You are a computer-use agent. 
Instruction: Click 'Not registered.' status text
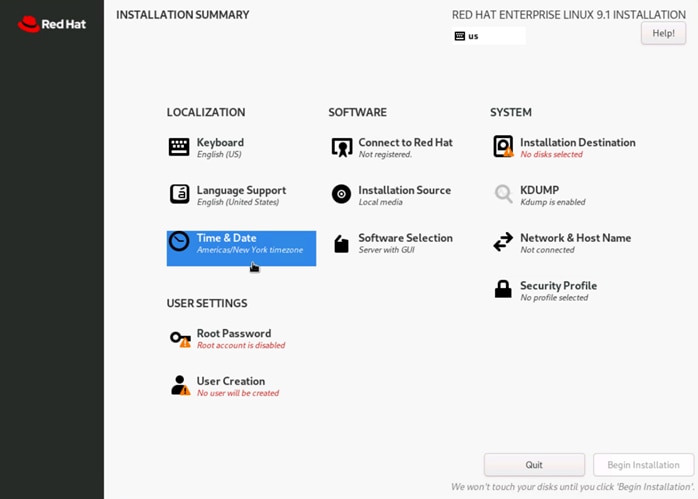(385, 154)
